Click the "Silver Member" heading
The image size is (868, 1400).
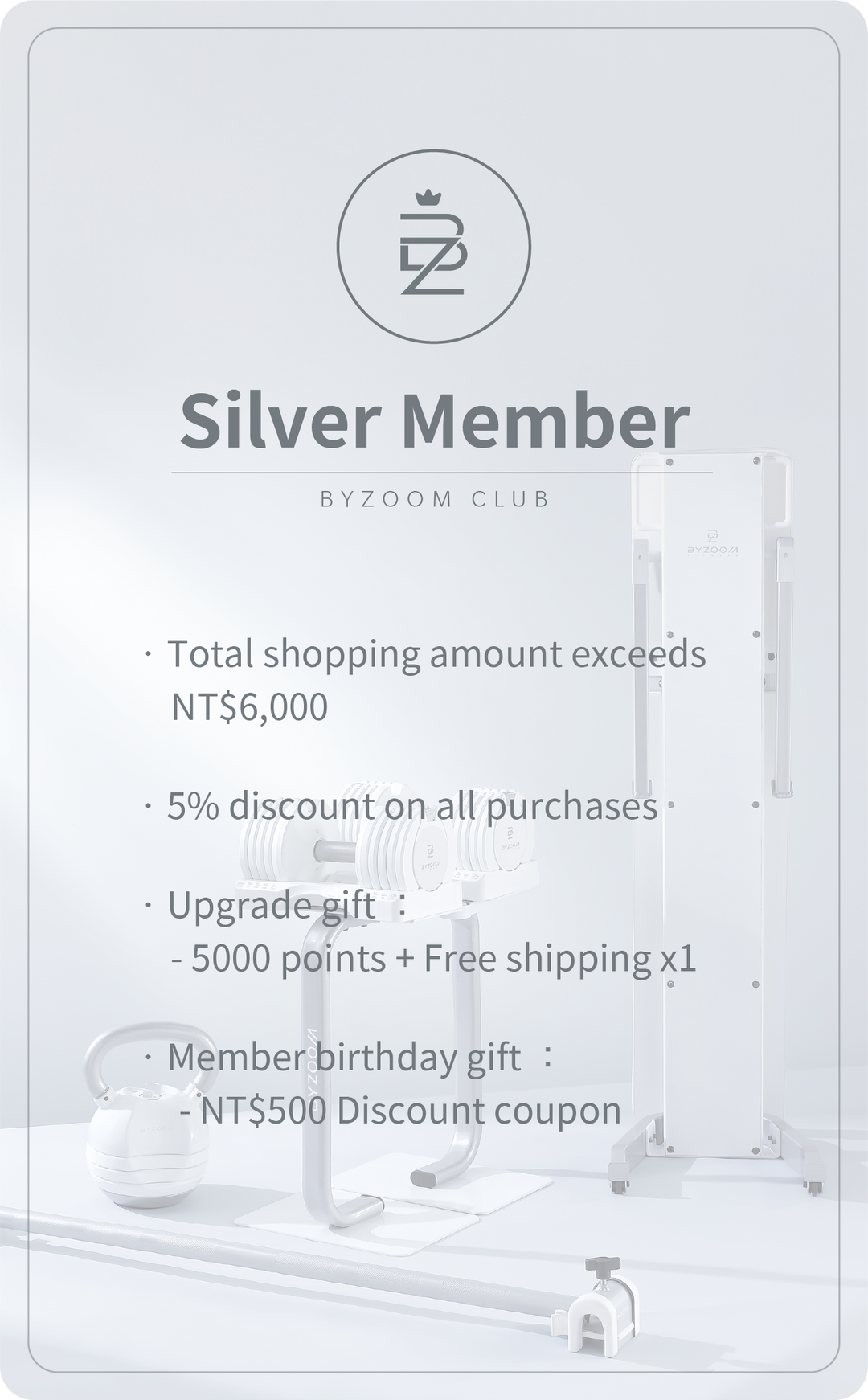[x=434, y=421]
